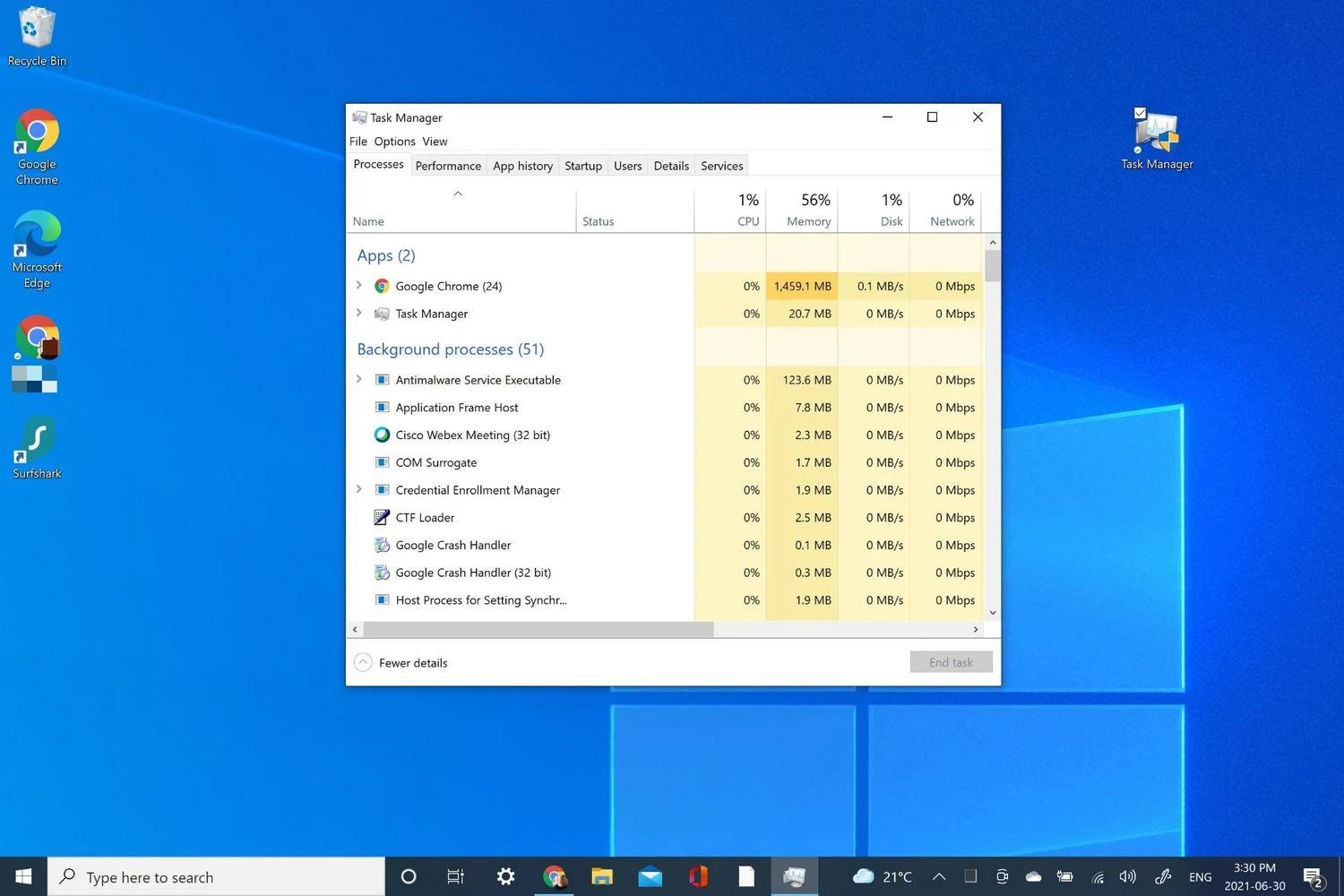Switch to the Users tab
1344x896 pixels.
[627, 166]
